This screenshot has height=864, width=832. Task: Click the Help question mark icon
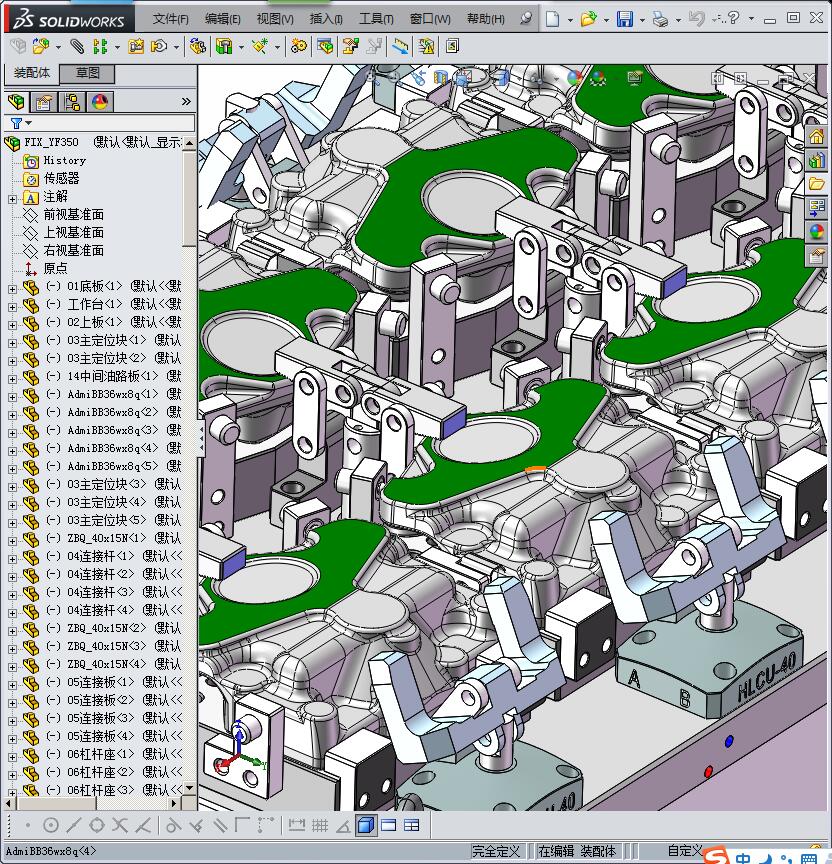click(x=733, y=18)
